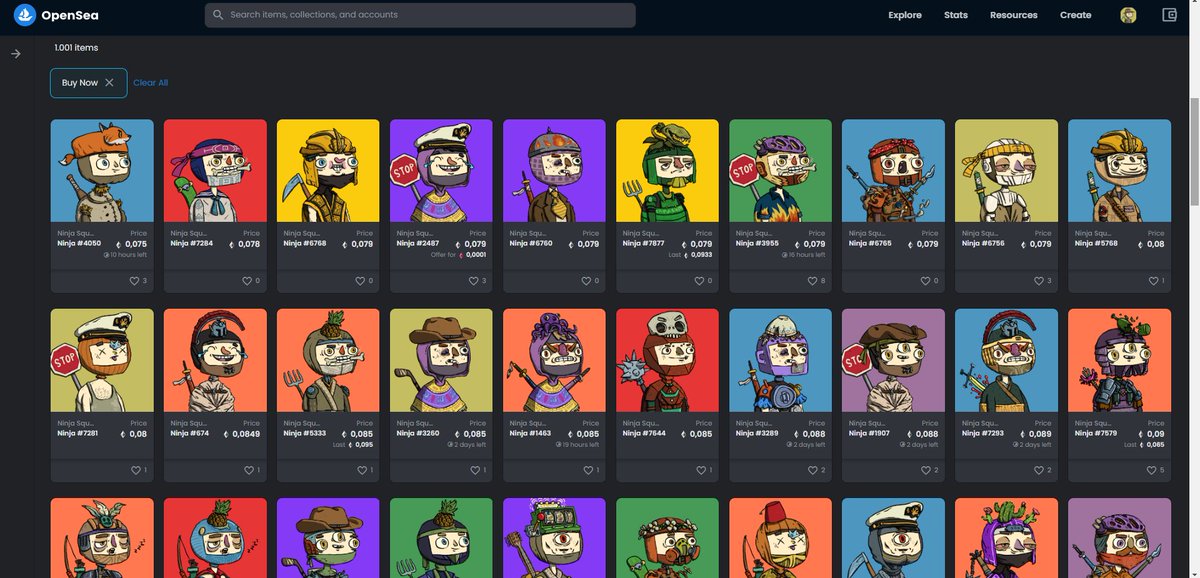This screenshot has width=1200, height=578.
Task: Open the search input field suggestions
Action: click(420, 14)
